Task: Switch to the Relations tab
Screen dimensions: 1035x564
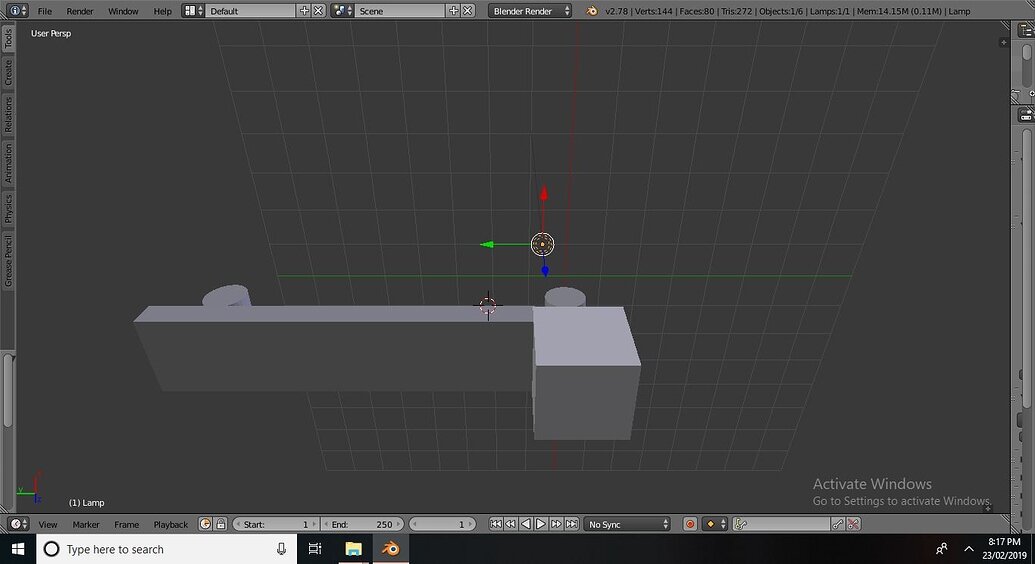Action: pos(8,114)
